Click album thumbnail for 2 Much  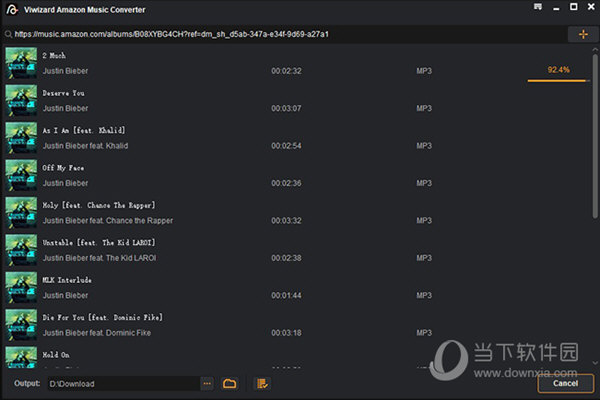(x=21, y=63)
